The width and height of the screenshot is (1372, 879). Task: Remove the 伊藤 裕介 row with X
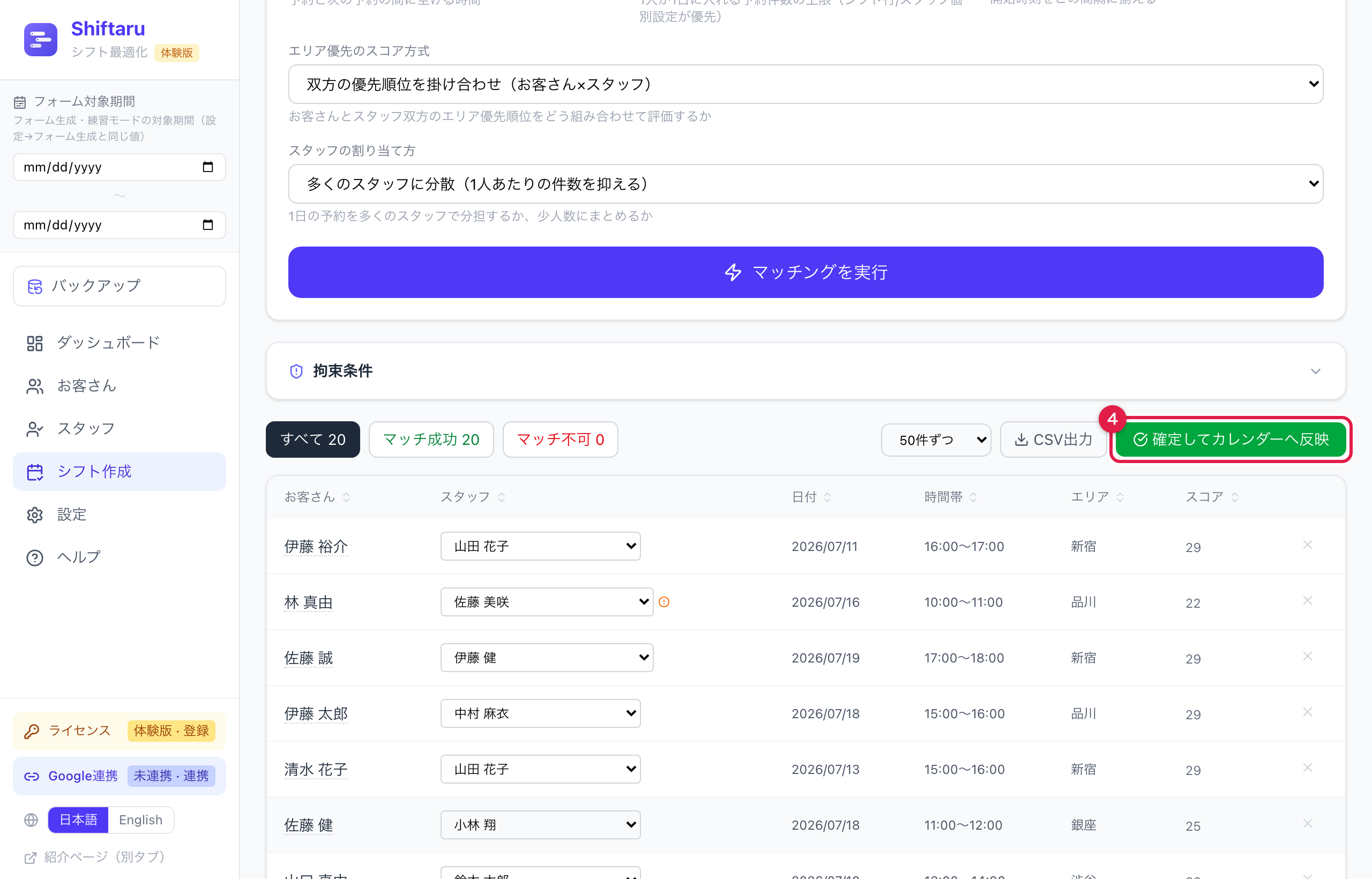point(1308,545)
